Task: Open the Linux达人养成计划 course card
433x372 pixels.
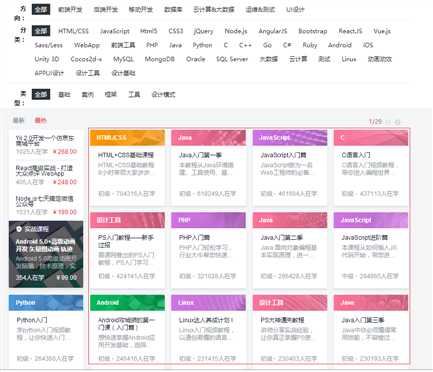Action: pos(209,329)
